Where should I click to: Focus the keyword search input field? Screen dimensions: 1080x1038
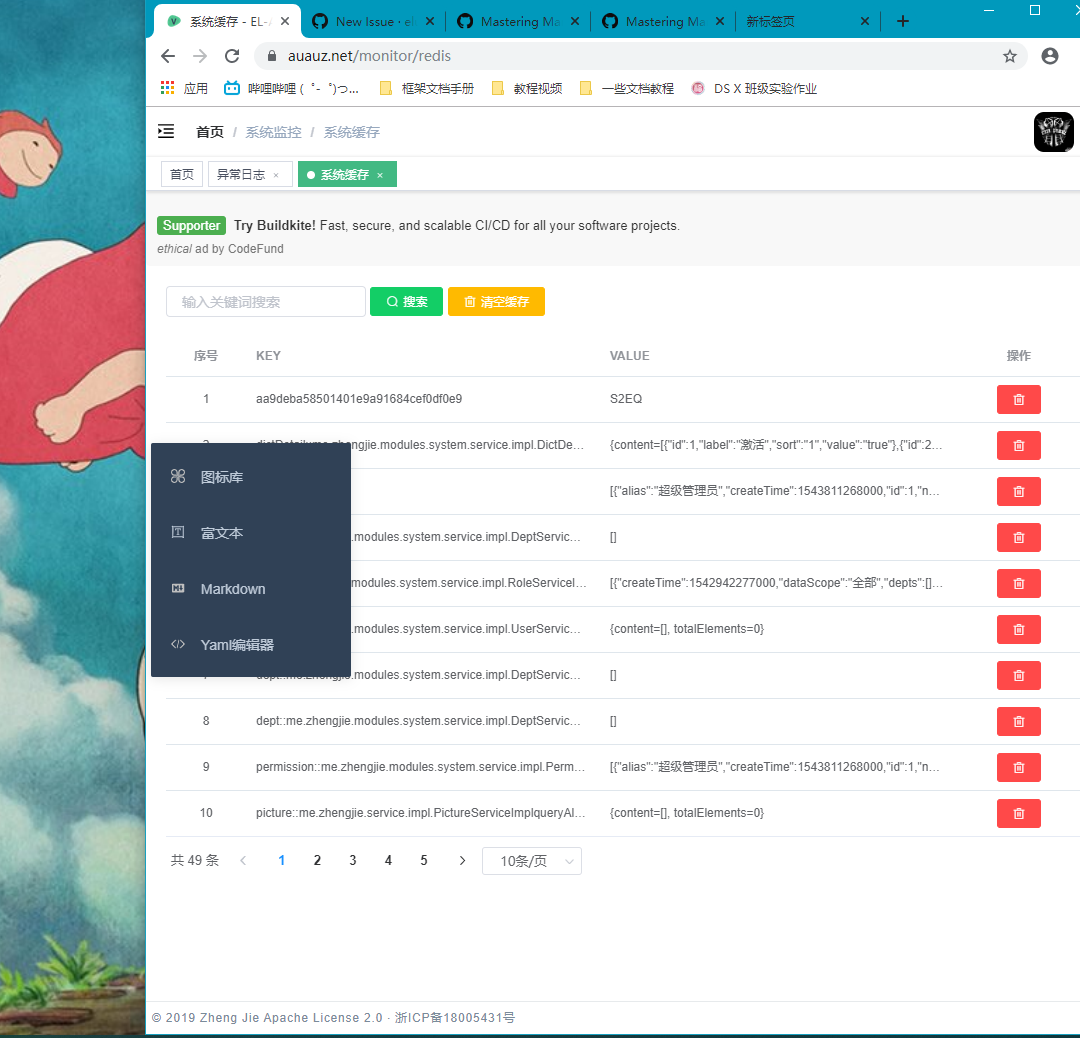point(266,302)
